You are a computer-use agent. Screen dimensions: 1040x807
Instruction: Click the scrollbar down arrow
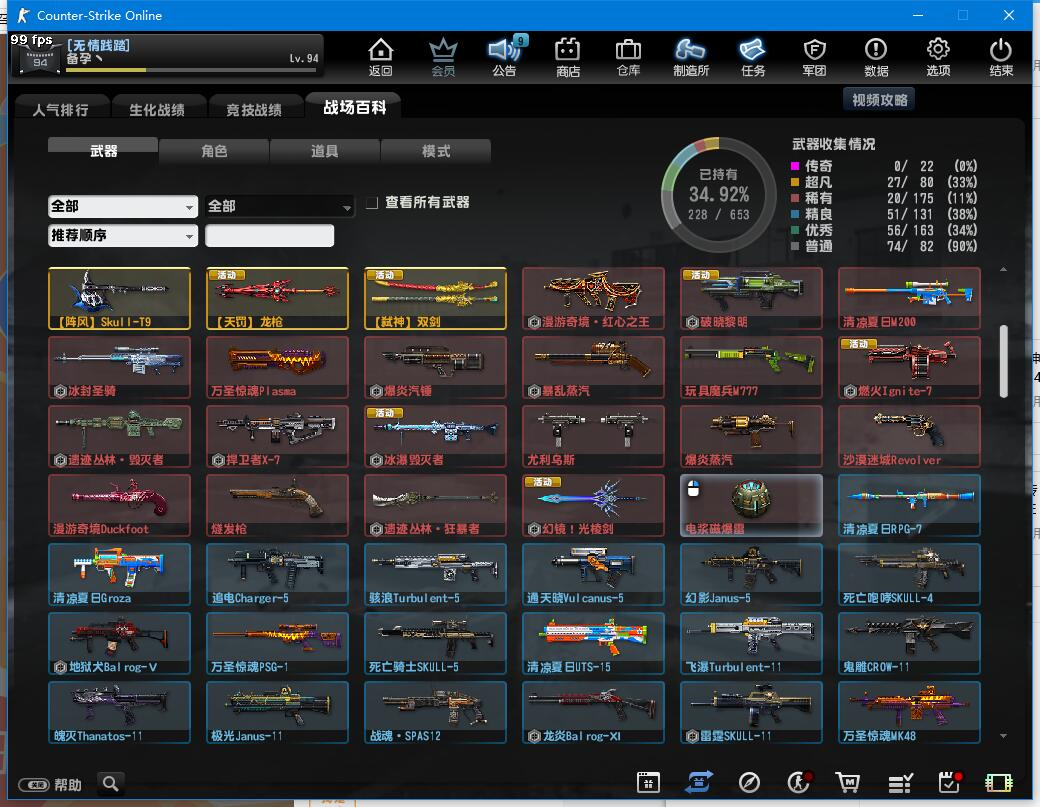(x=1004, y=736)
